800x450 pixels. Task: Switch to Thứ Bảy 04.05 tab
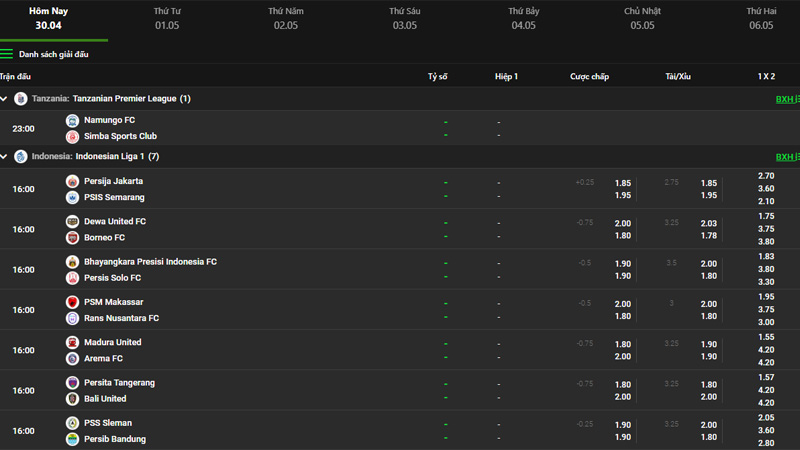tap(523, 18)
